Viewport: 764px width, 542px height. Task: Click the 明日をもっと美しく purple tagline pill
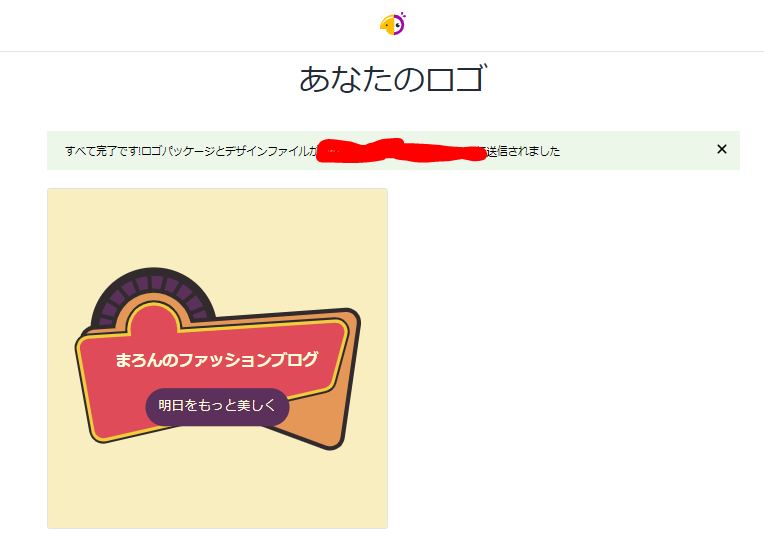217,407
